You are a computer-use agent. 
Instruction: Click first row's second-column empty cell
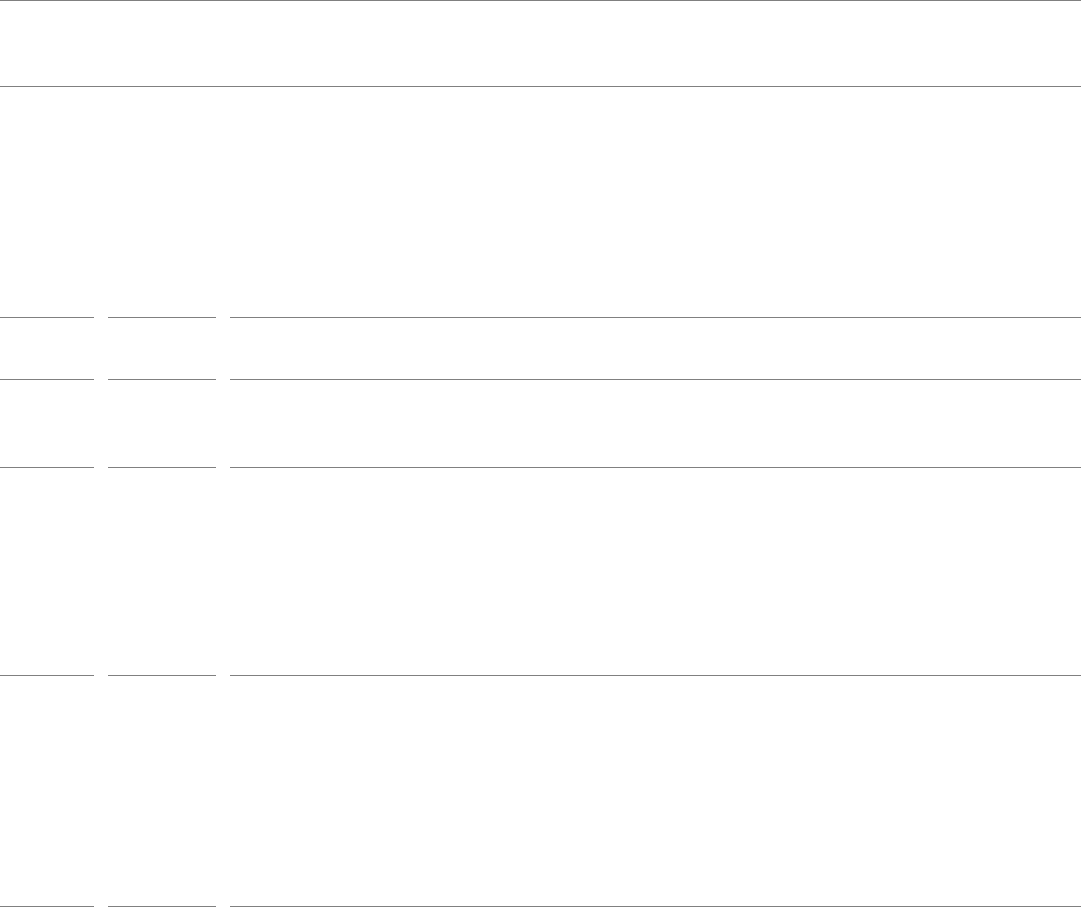[161, 201]
